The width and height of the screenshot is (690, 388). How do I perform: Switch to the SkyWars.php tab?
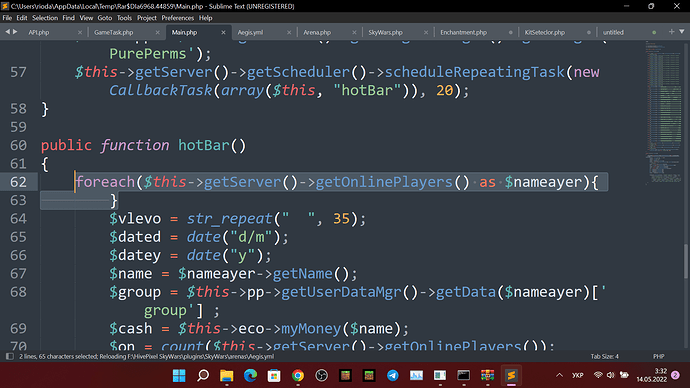tap(385, 32)
